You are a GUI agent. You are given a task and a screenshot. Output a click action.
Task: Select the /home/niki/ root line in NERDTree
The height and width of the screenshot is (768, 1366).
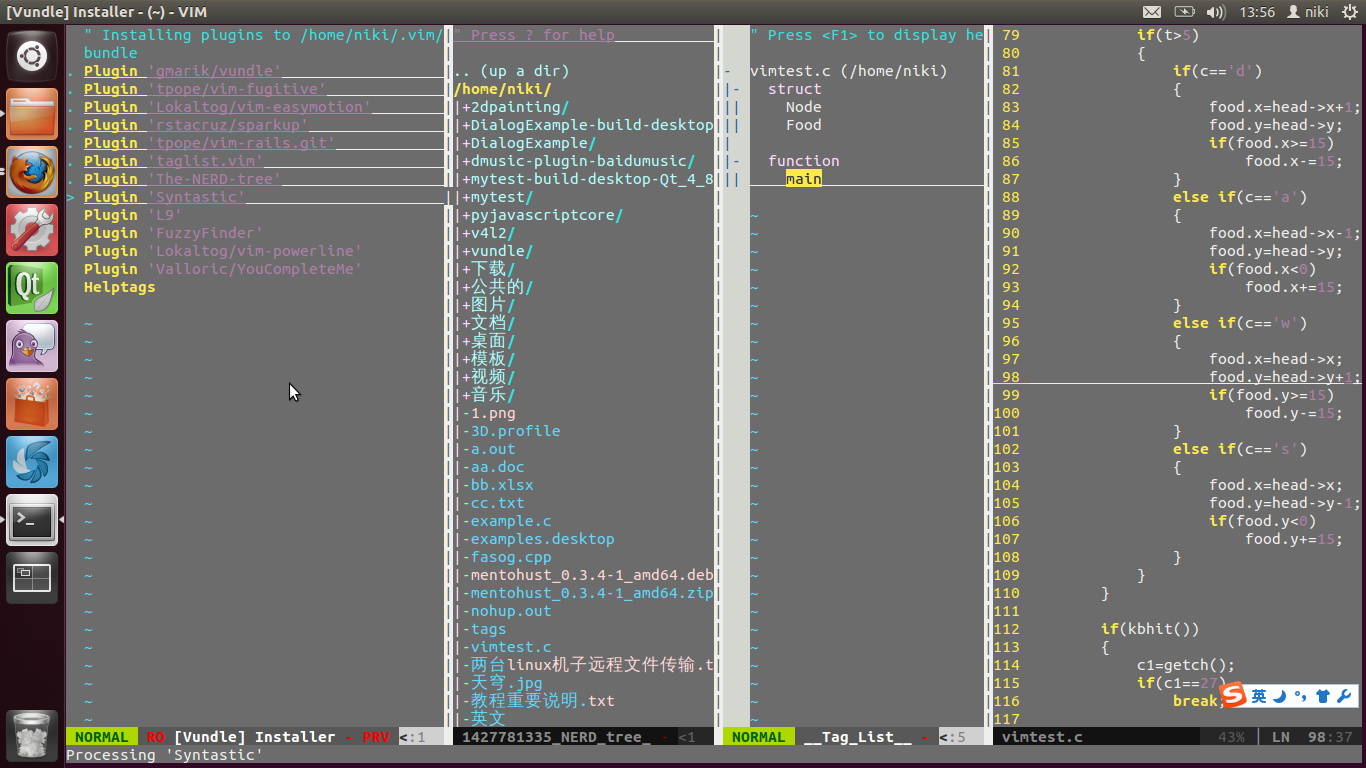click(x=502, y=89)
